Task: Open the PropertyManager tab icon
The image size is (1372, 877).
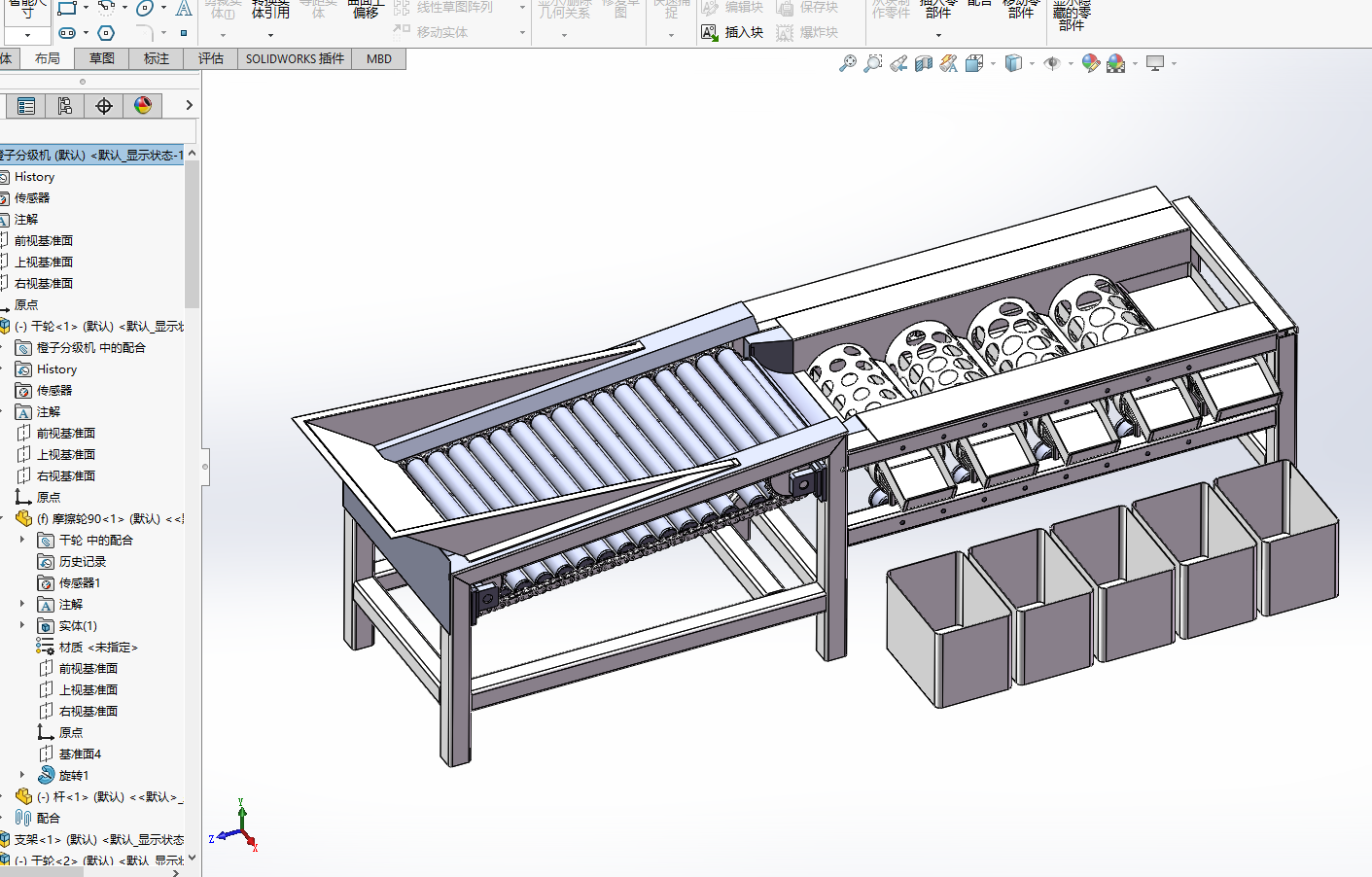Action: [x=26, y=106]
